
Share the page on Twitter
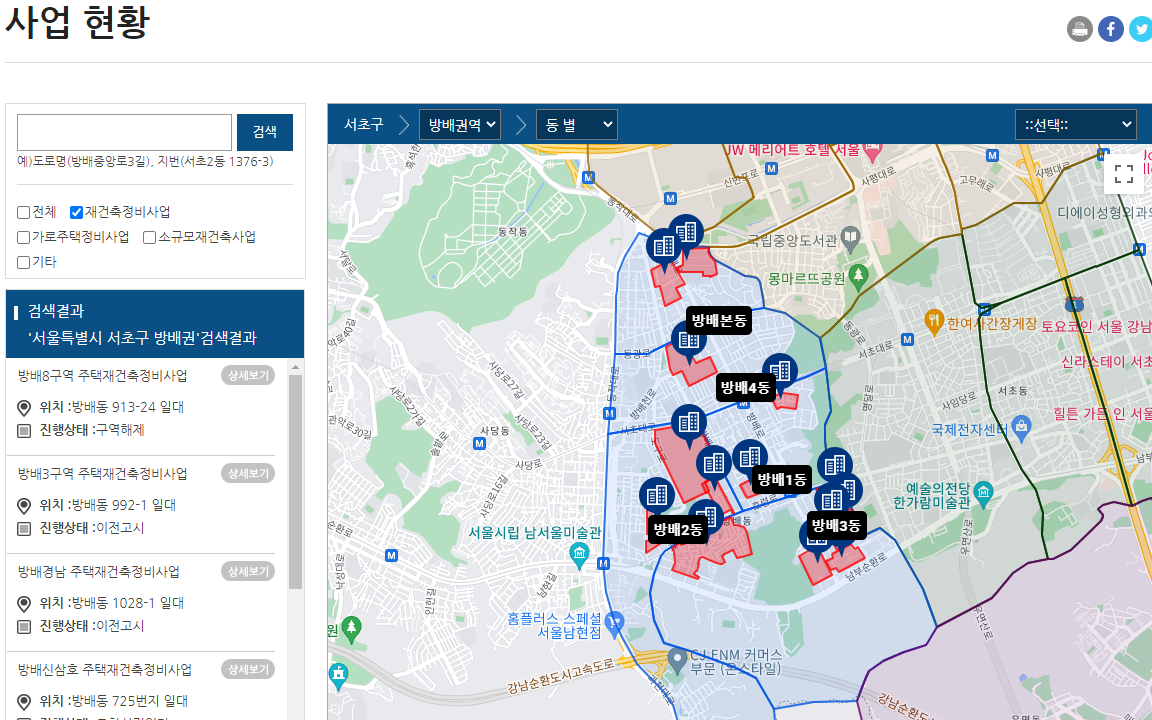click(x=1141, y=29)
